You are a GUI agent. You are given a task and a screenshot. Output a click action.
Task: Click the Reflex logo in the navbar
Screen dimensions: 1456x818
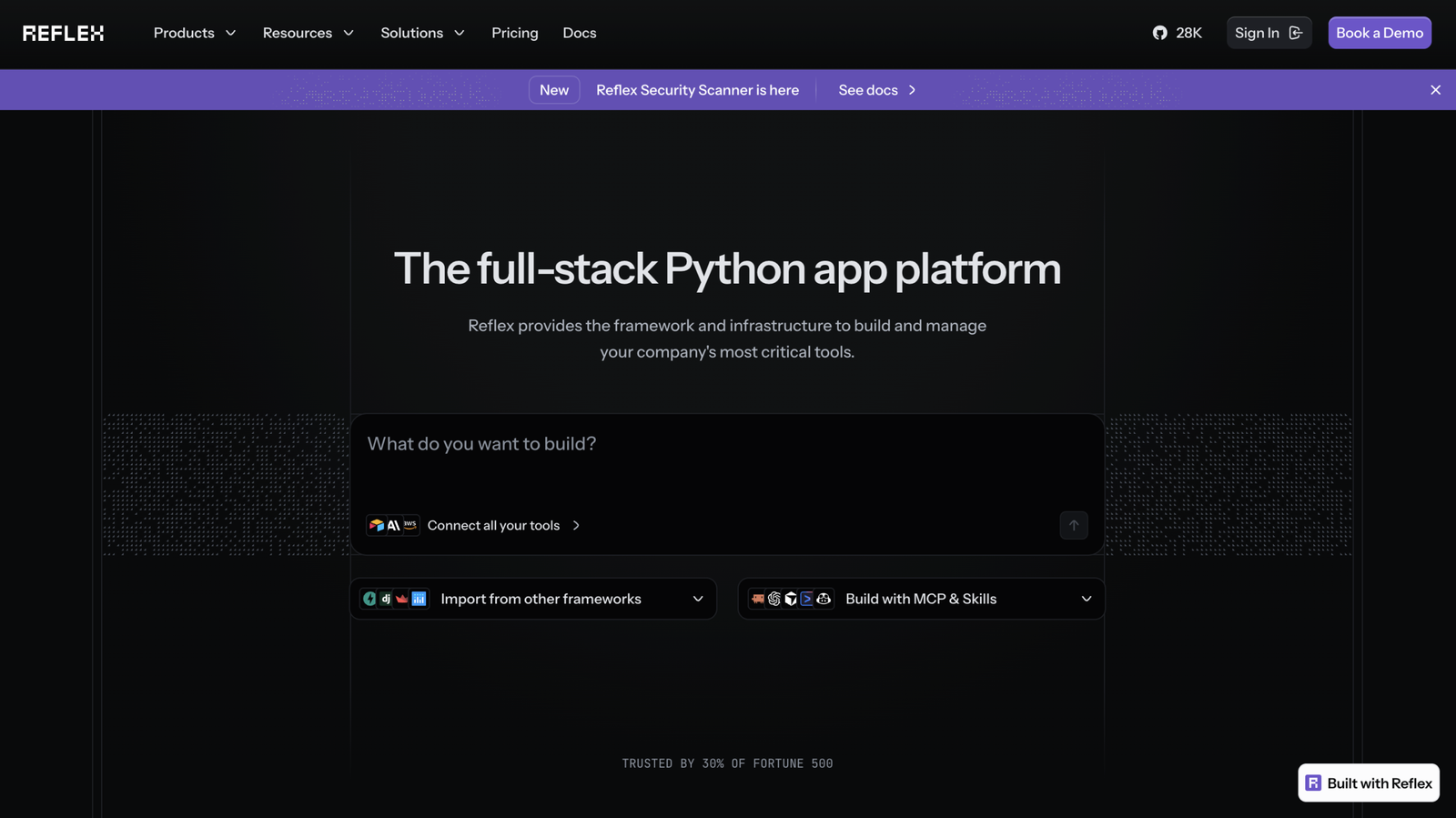pos(63,33)
